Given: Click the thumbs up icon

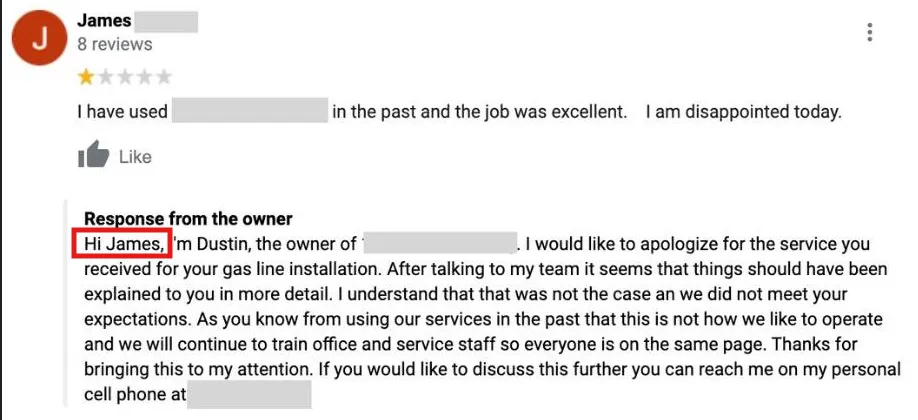Looking at the screenshot, I should pyautogui.click(x=93, y=156).
